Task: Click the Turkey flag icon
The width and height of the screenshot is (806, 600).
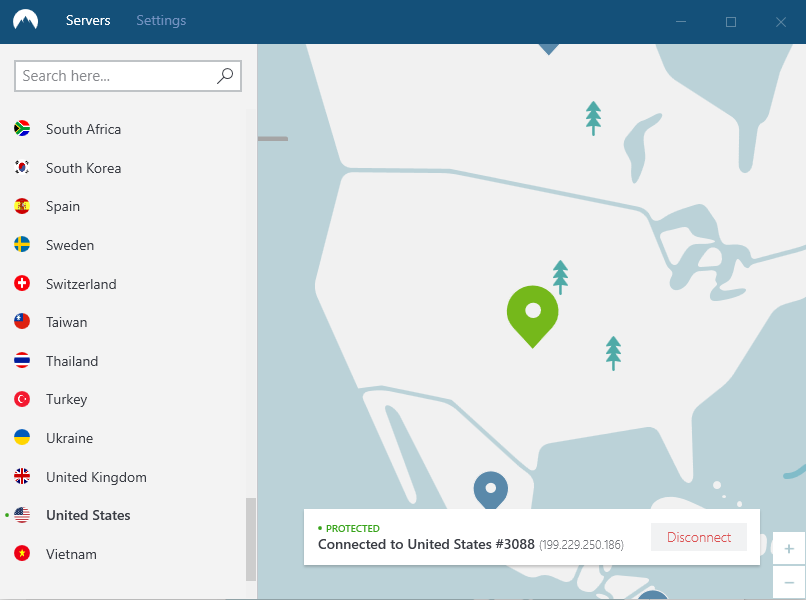Action: tap(22, 399)
